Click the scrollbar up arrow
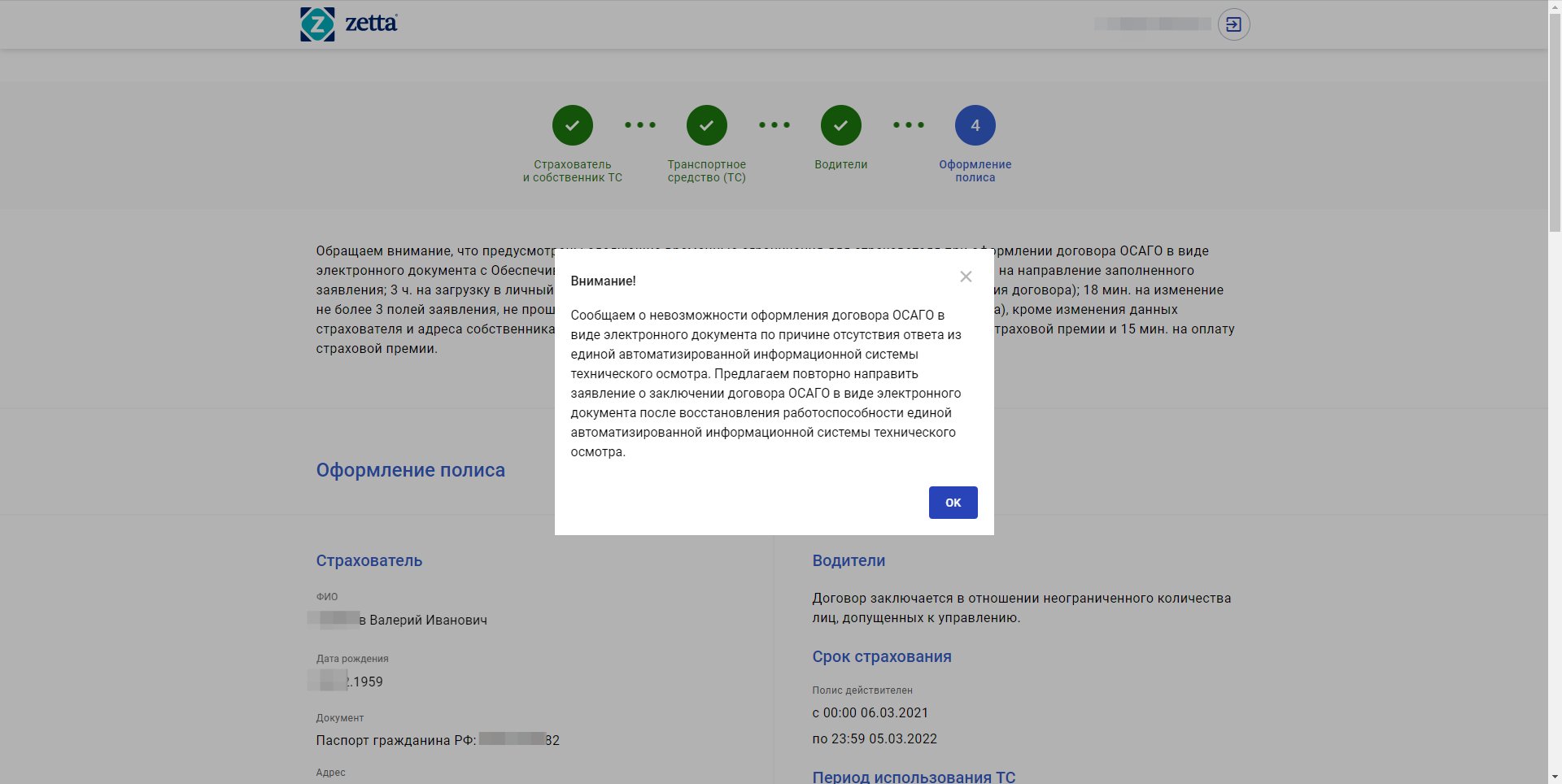The height and width of the screenshot is (784, 1562). click(x=1555, y=7)
